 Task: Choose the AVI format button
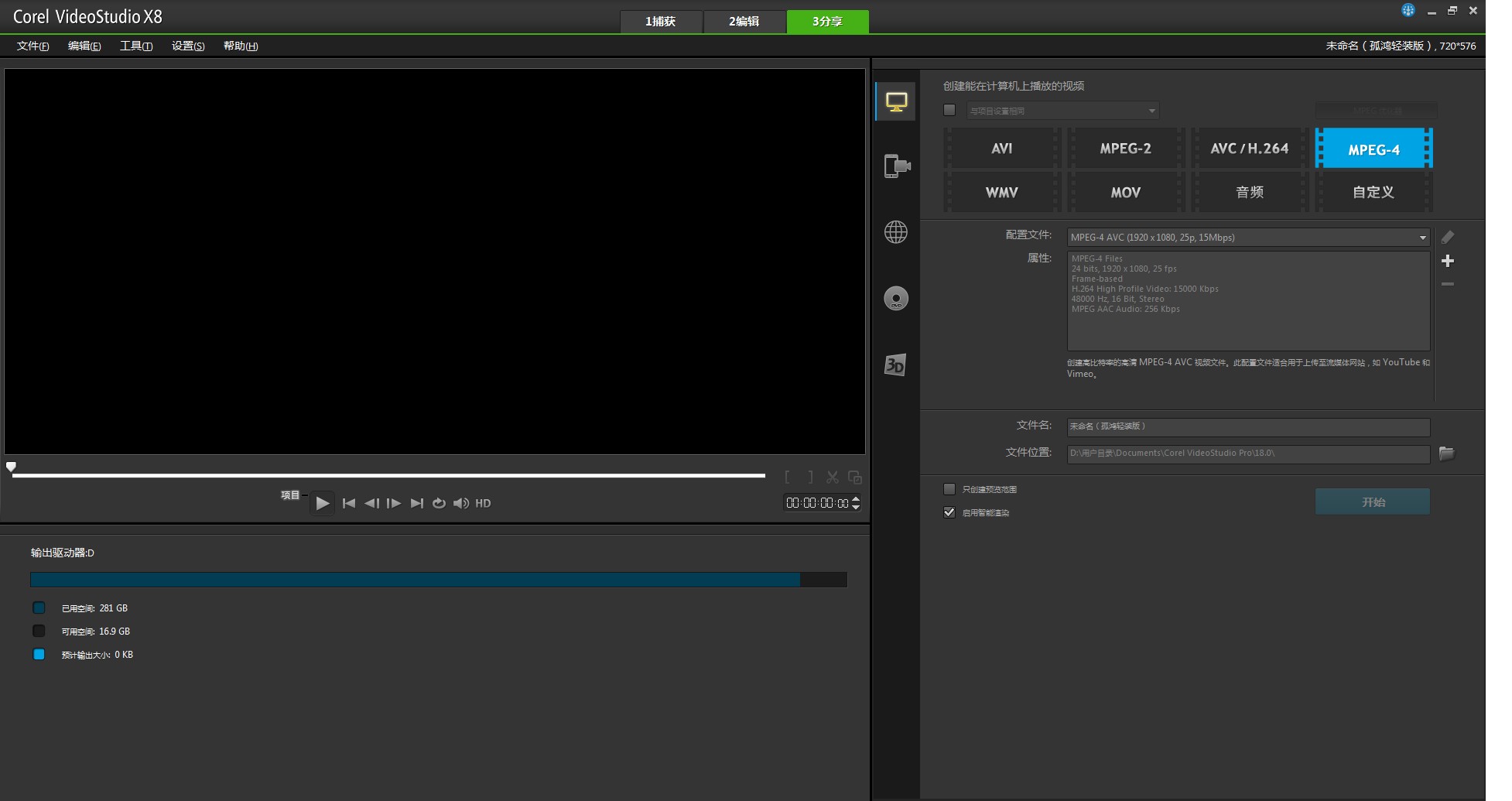pyautogui.click(x=1002, y=149)
